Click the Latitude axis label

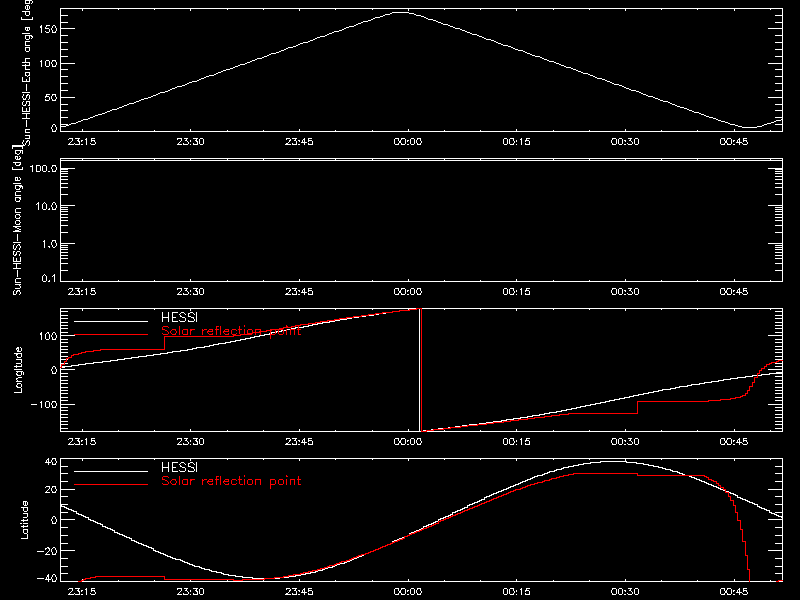point(24,520)
